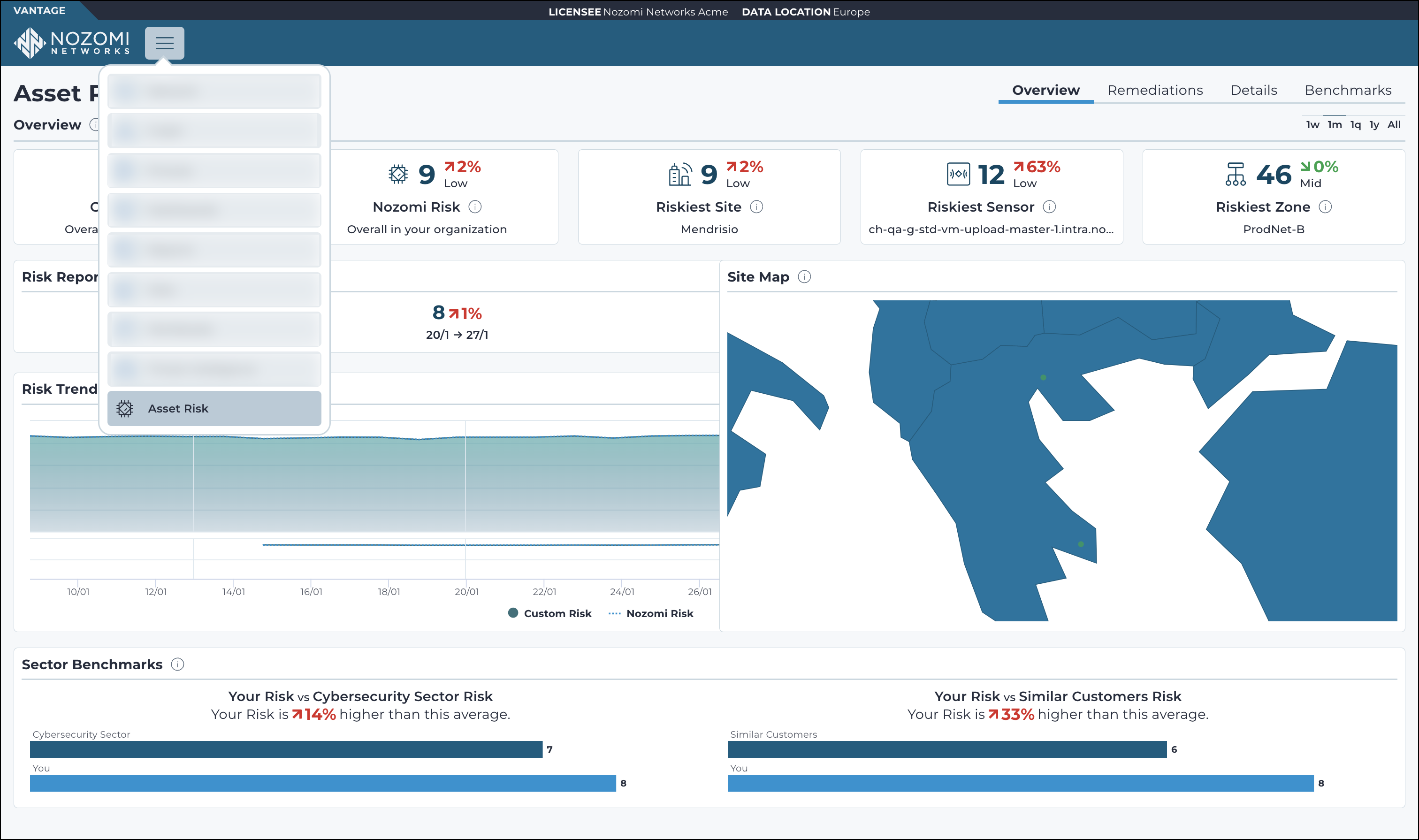
Task: Click the 20/01 tick on Risk Trend
Action: [x=466, y=591]
